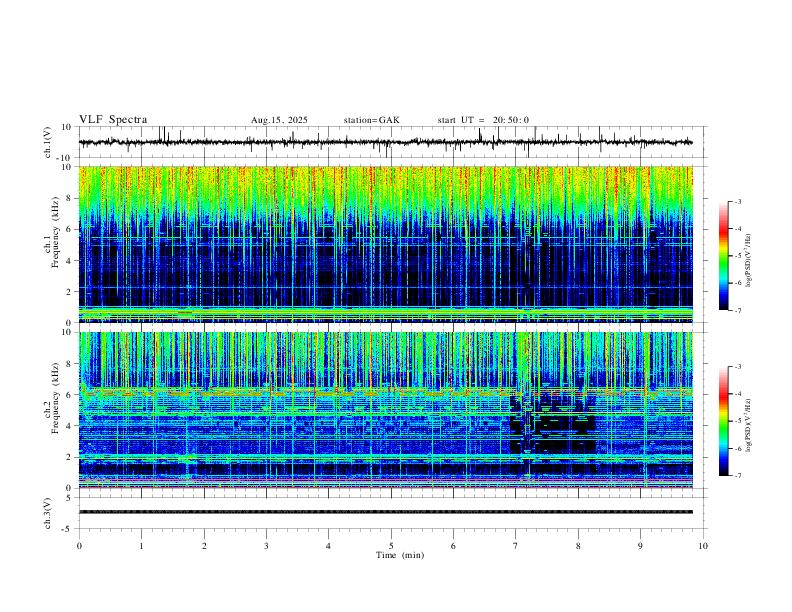This screenshot has height=612, width=792.
Task: Click the ch.3 voltage strip panel
Action: point(393,513)
